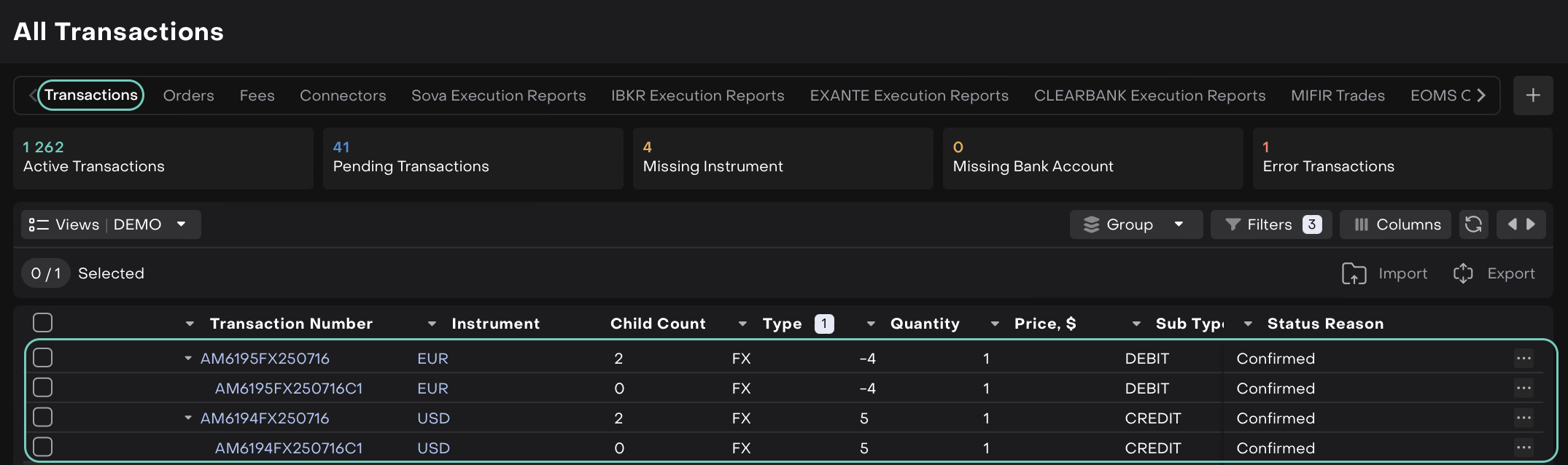The height and width of the screenshot is (465, 1568).
Task: Open the Filters panel
Action: click(x=1270, y=224)
